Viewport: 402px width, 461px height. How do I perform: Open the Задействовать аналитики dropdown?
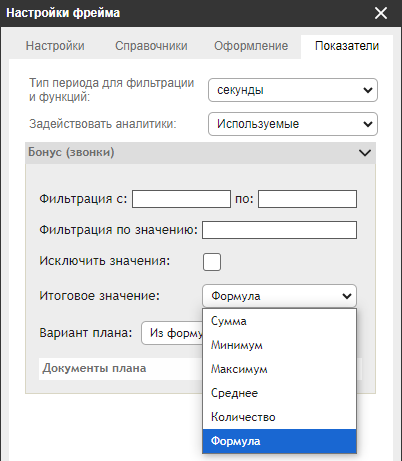point(293,124)
